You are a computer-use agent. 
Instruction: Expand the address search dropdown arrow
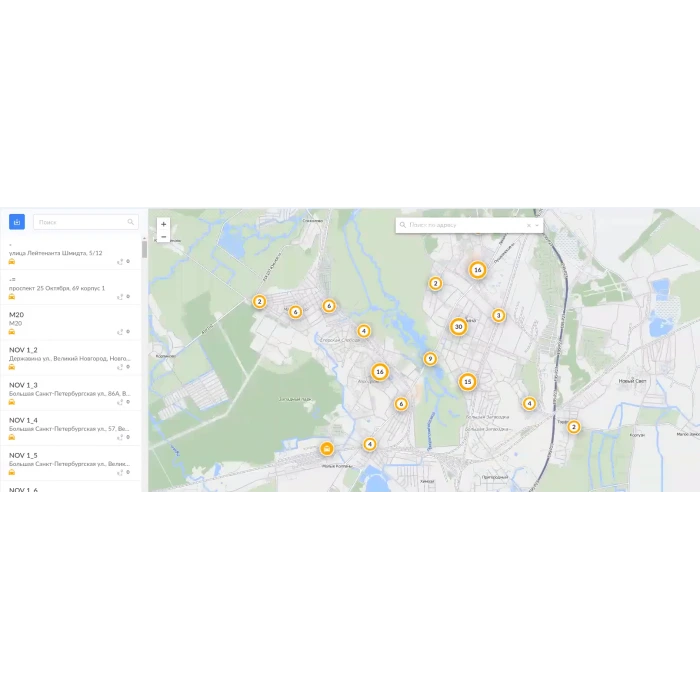coord(538,226)
